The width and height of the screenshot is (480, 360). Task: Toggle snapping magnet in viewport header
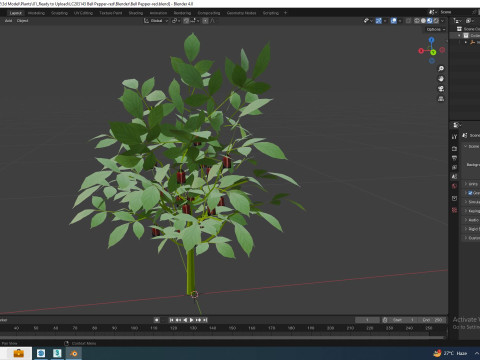186,21
